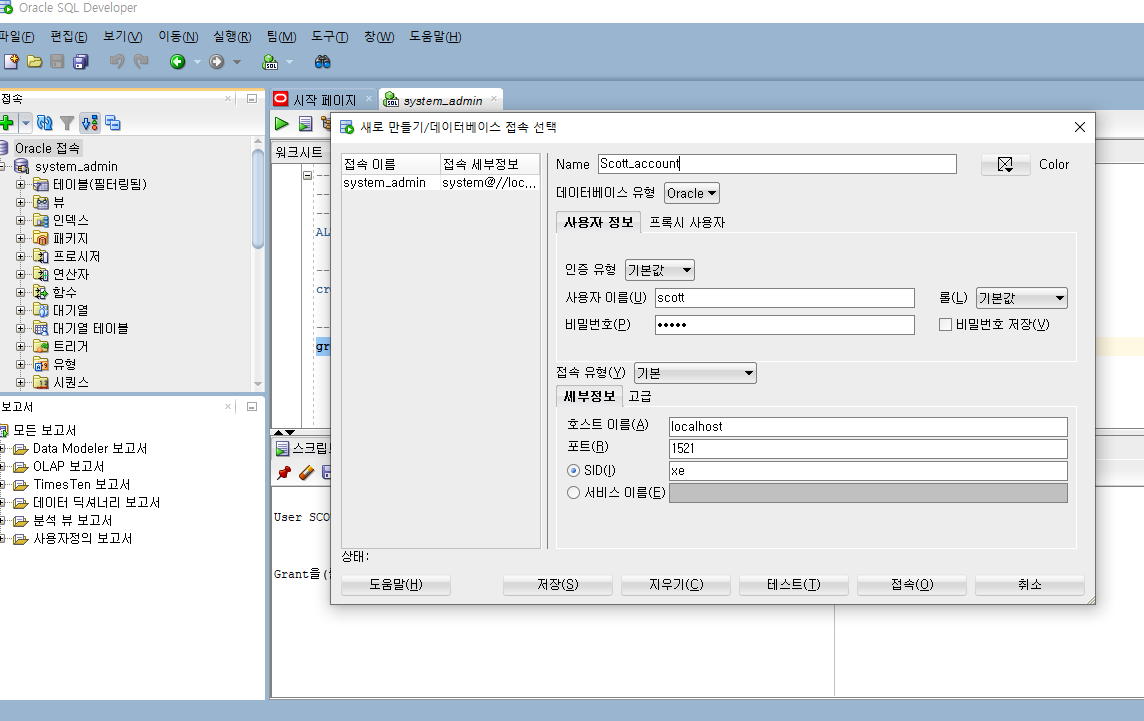Click the 취소 button

[1029, 585]
